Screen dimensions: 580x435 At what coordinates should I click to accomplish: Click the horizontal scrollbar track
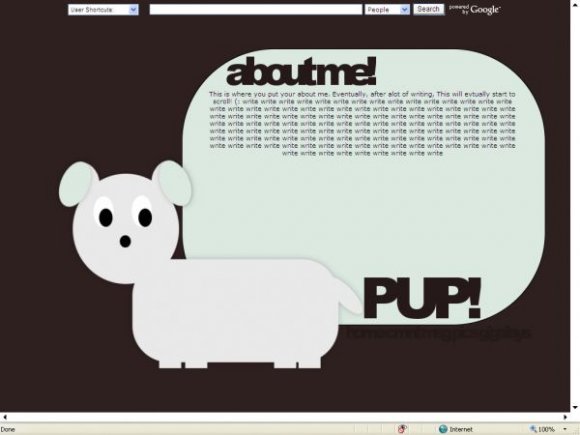pos(285,417)
